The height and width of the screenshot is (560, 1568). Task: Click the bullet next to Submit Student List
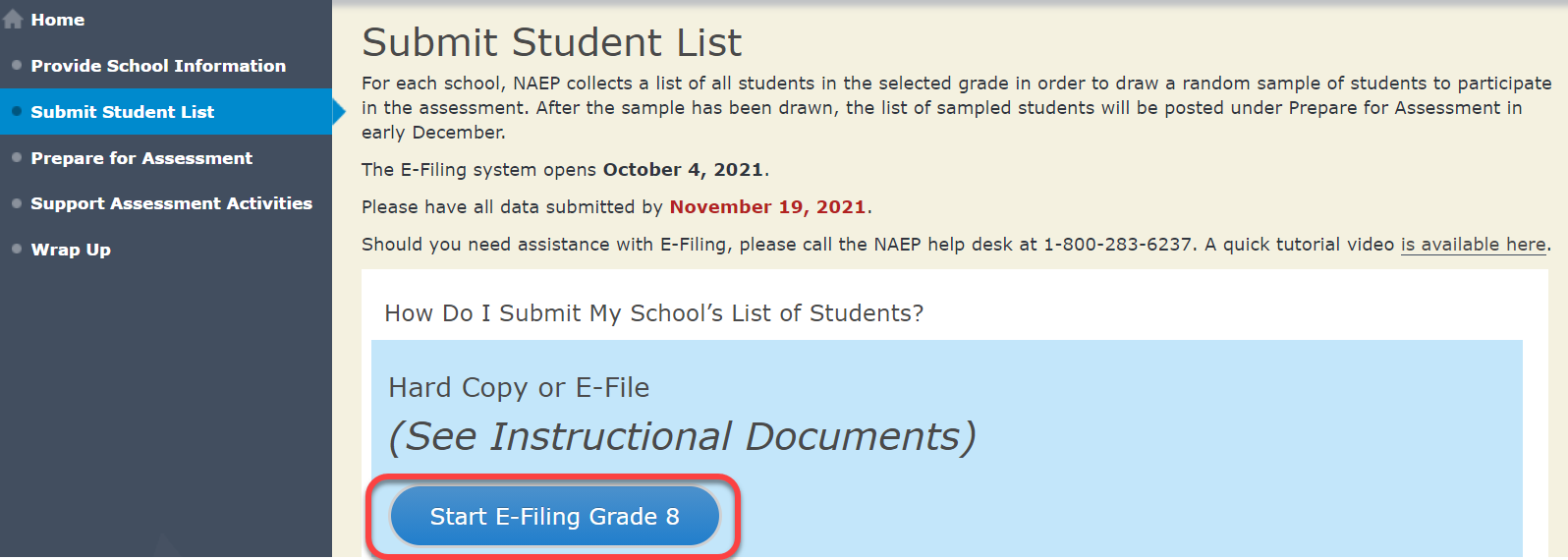click(17, 111)
